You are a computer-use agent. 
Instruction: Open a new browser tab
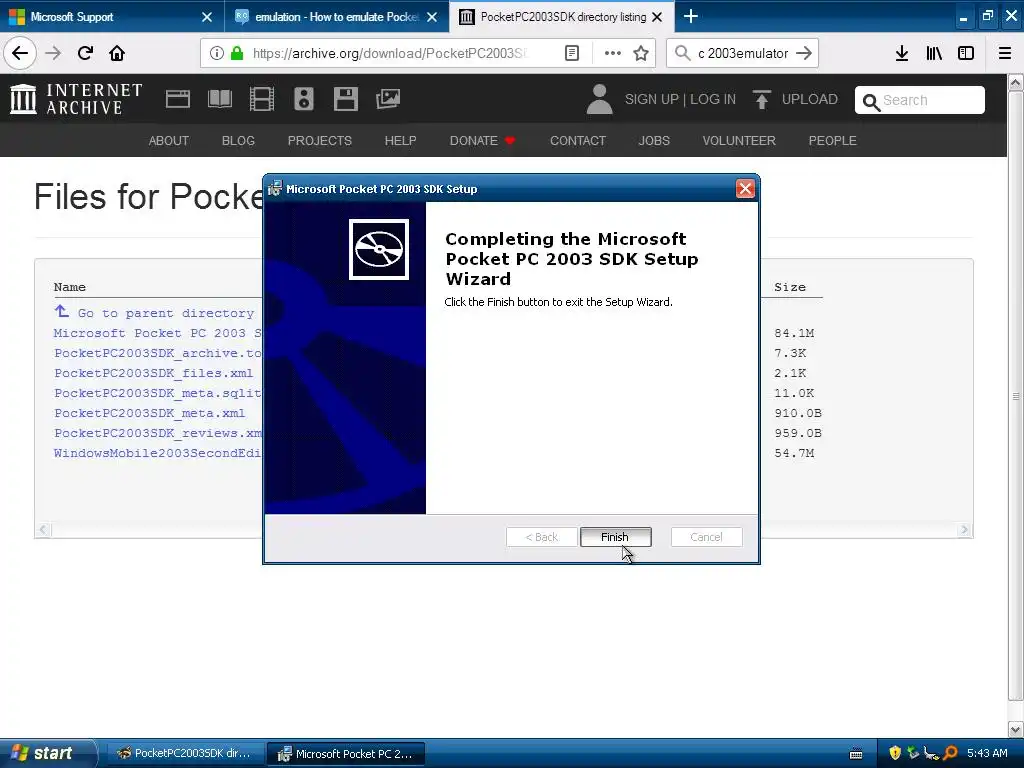click(x=690, y=16)
